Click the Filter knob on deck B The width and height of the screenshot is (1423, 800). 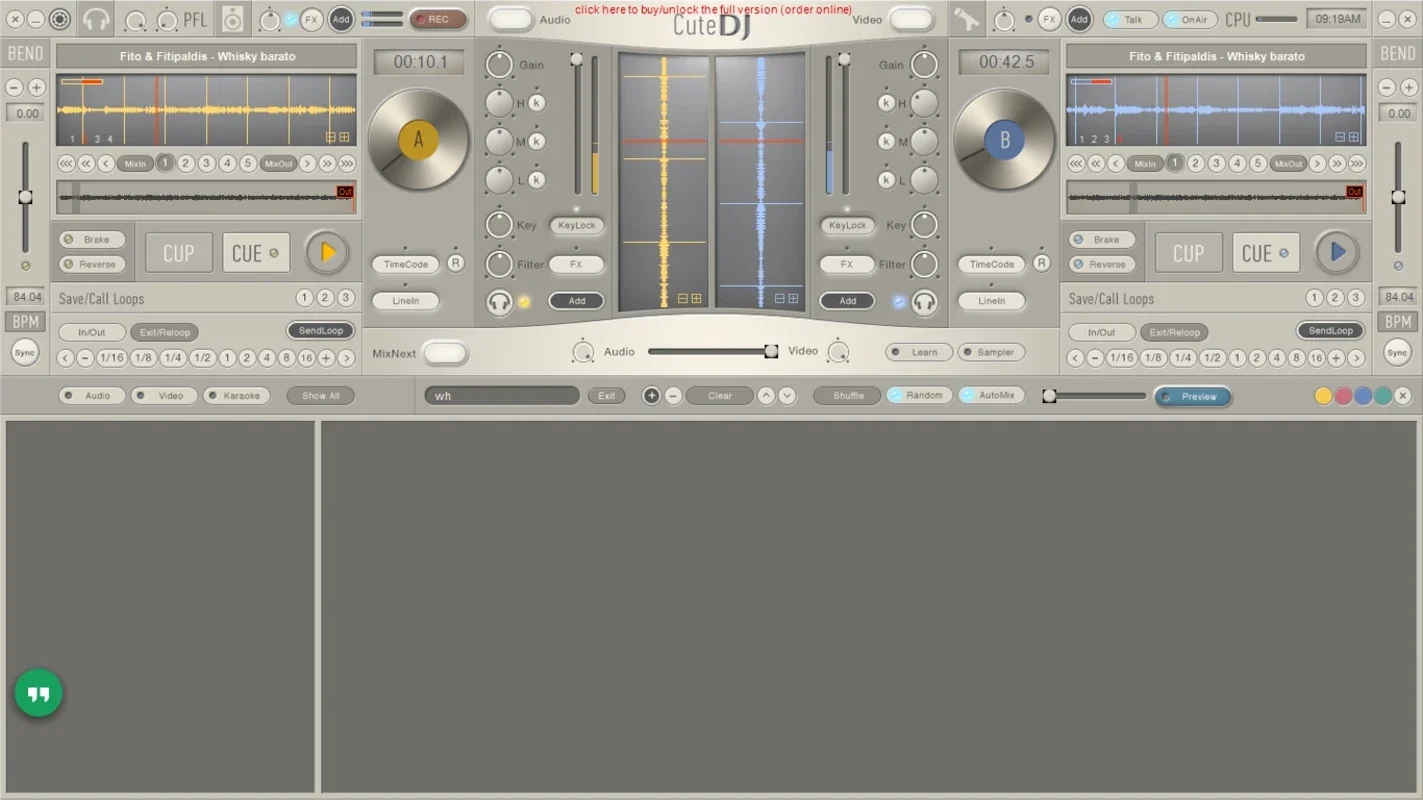point(924,264)
